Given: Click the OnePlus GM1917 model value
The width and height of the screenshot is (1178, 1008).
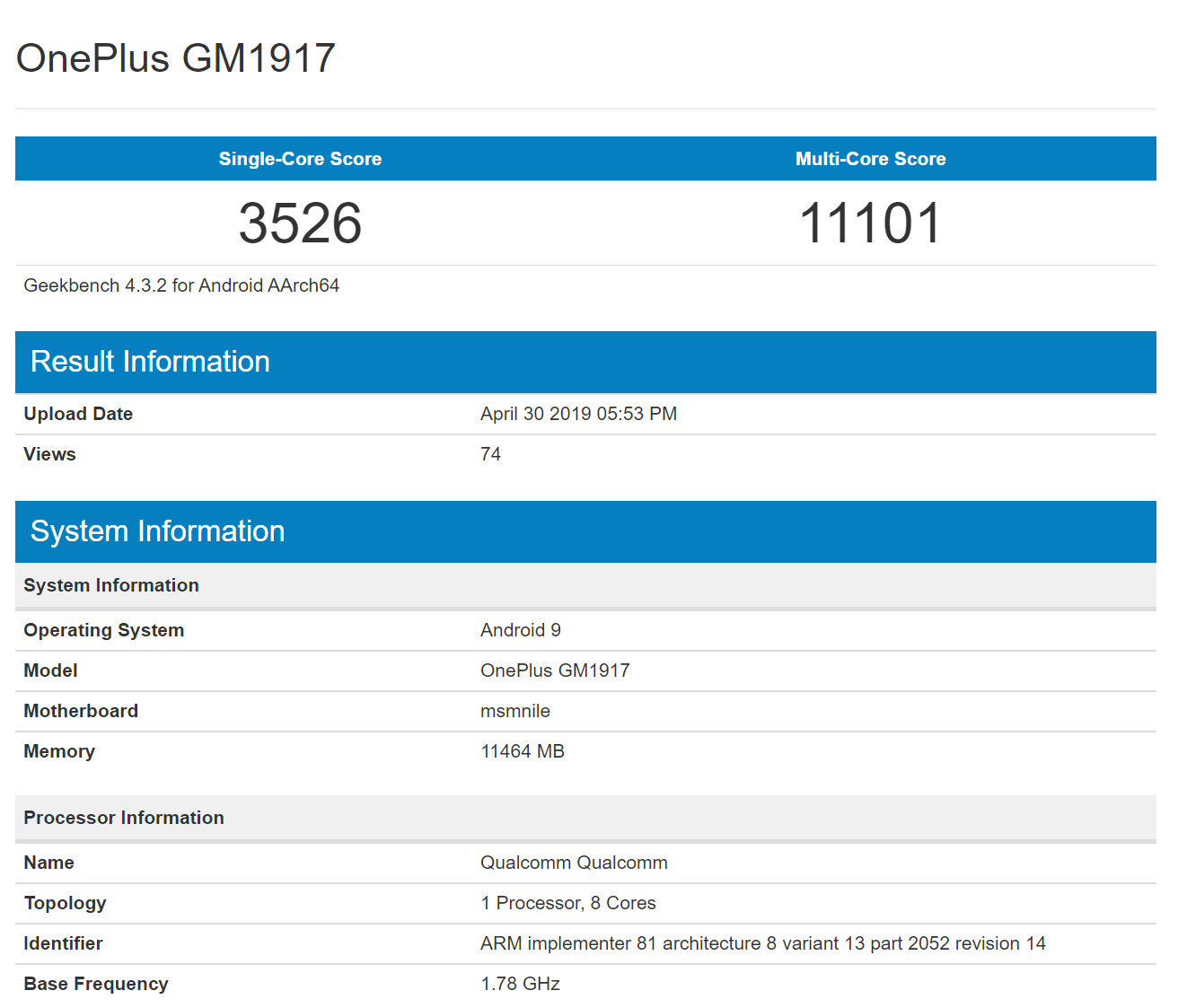Looking at the screenshot, I should click(x=555, y=671).
